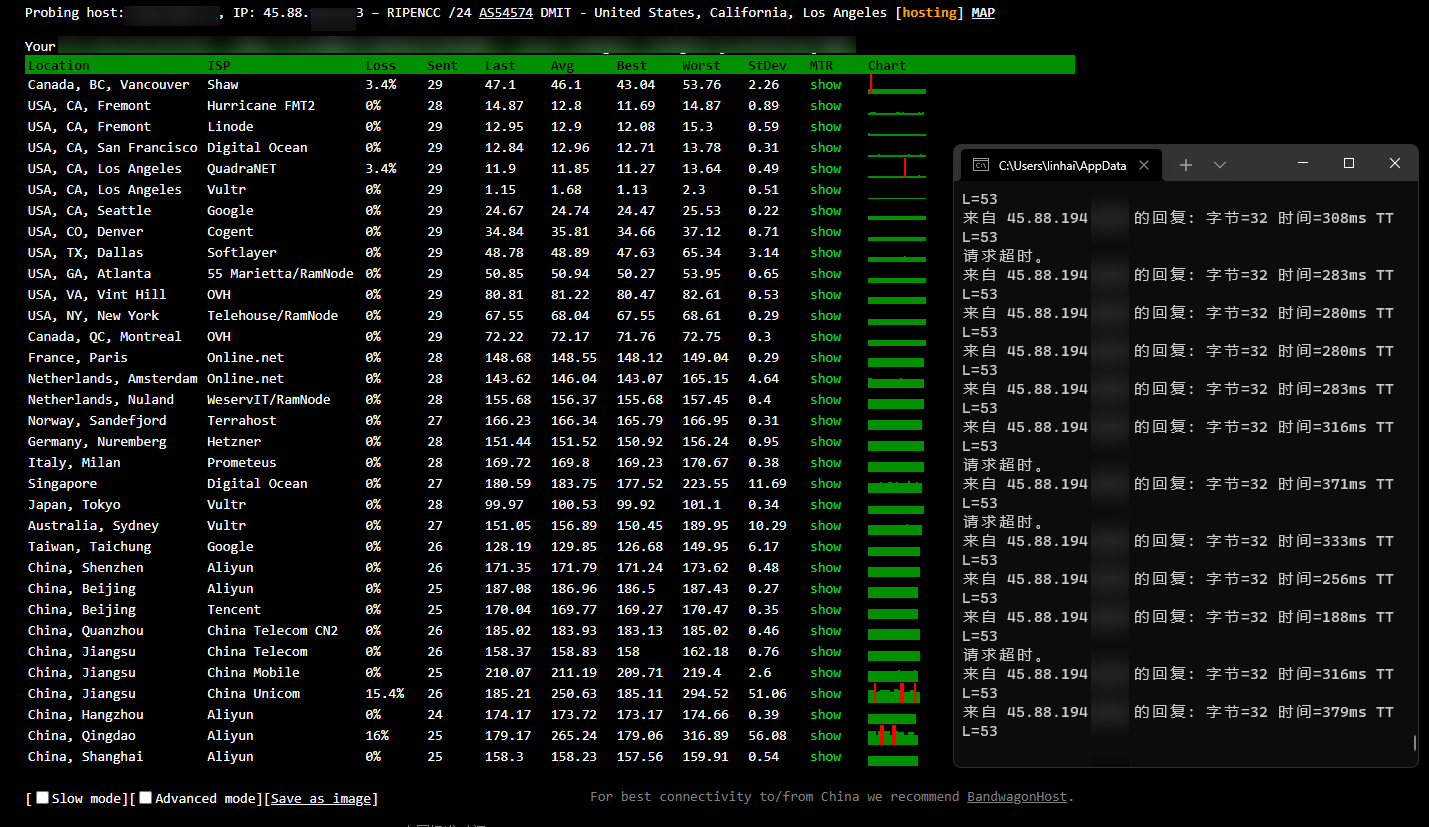The height and width of the screenshot is (827, 1429).
Task: Show MTR for Shanghai Aliyun
Action: click(826, 757)
